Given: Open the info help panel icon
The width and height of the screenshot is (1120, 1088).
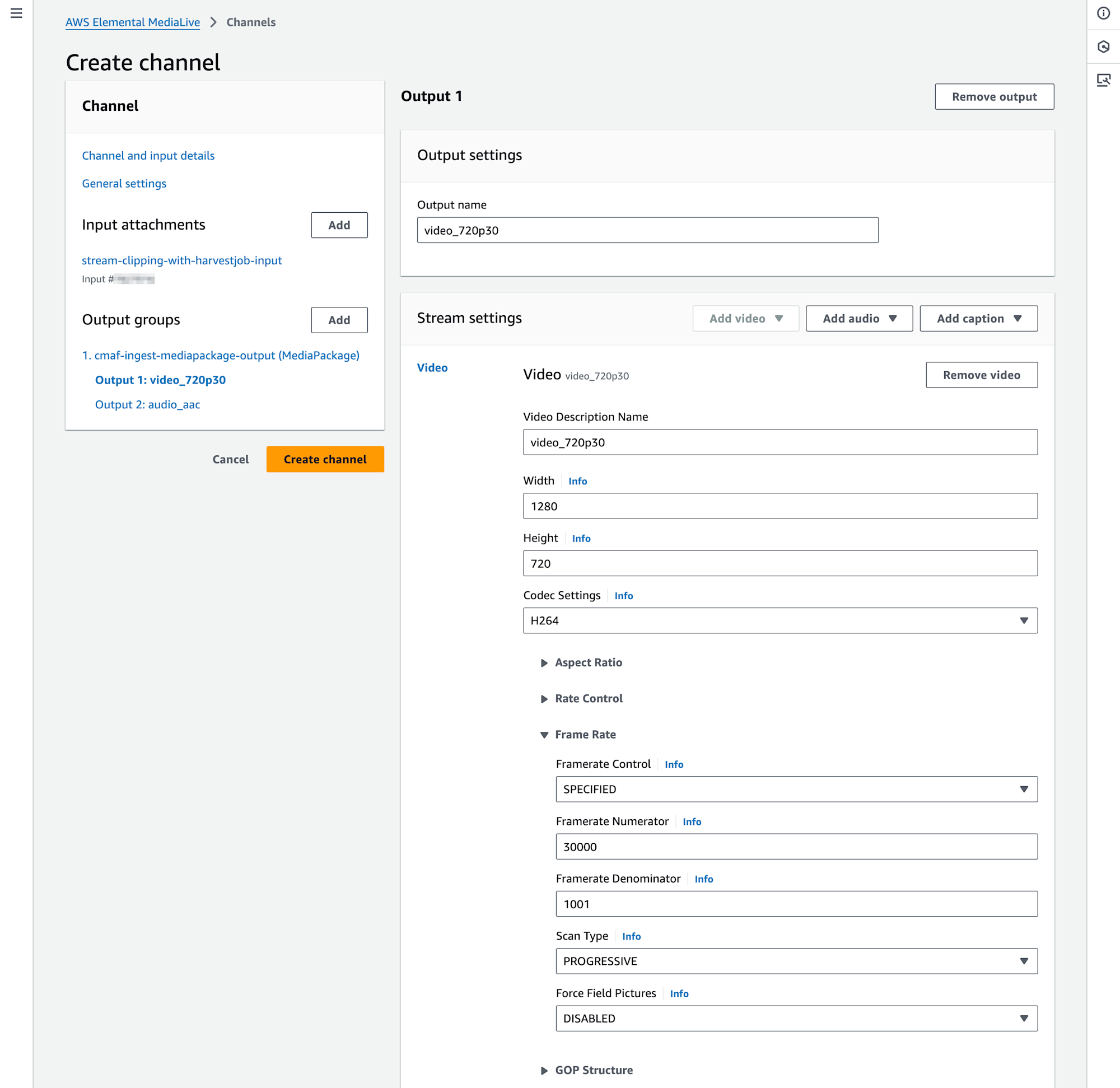Looking at the screenshot, I should coord(1103,13).
